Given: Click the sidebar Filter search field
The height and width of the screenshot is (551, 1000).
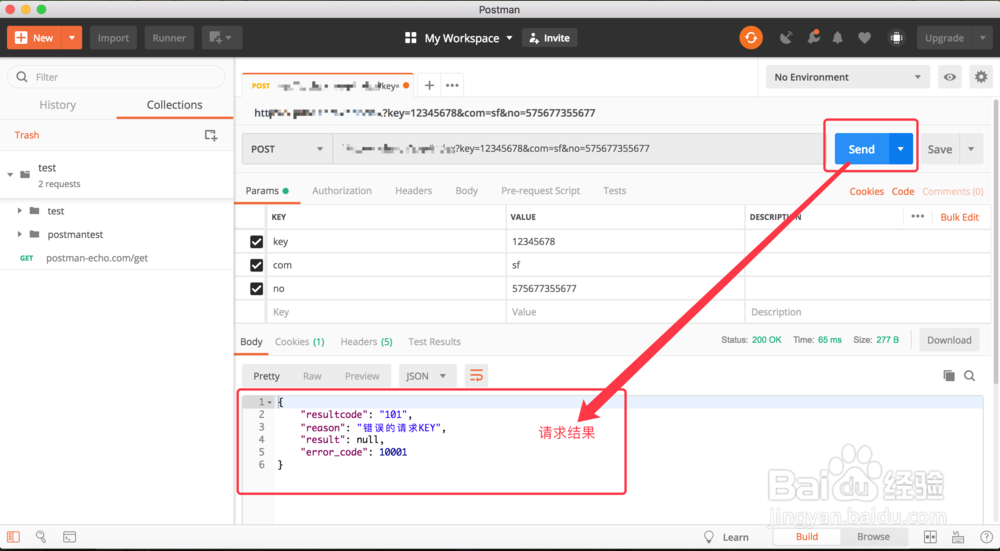Looking at the screenshot, I should coord(116,77).
